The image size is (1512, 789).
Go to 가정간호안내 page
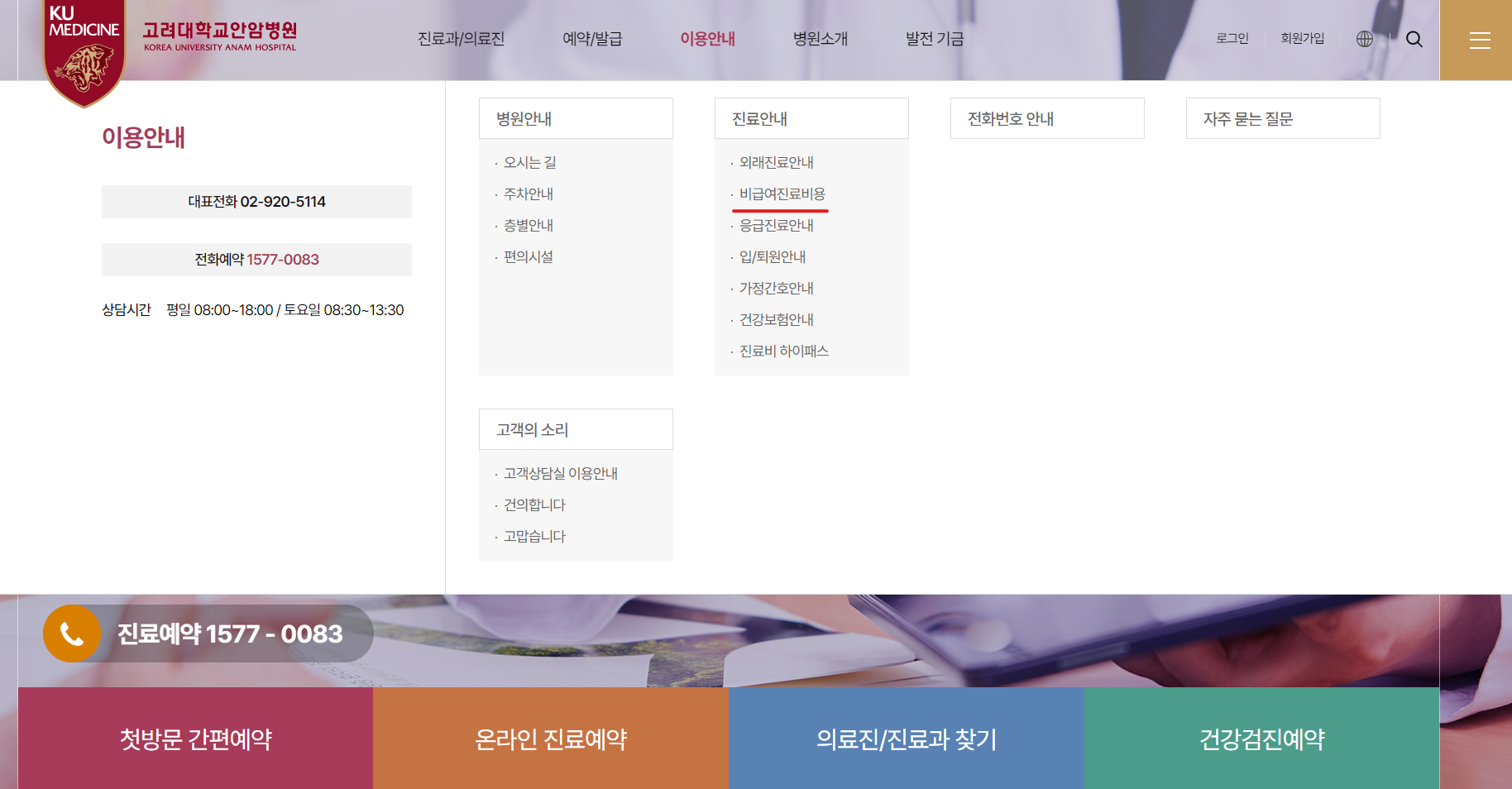(777, 289)
